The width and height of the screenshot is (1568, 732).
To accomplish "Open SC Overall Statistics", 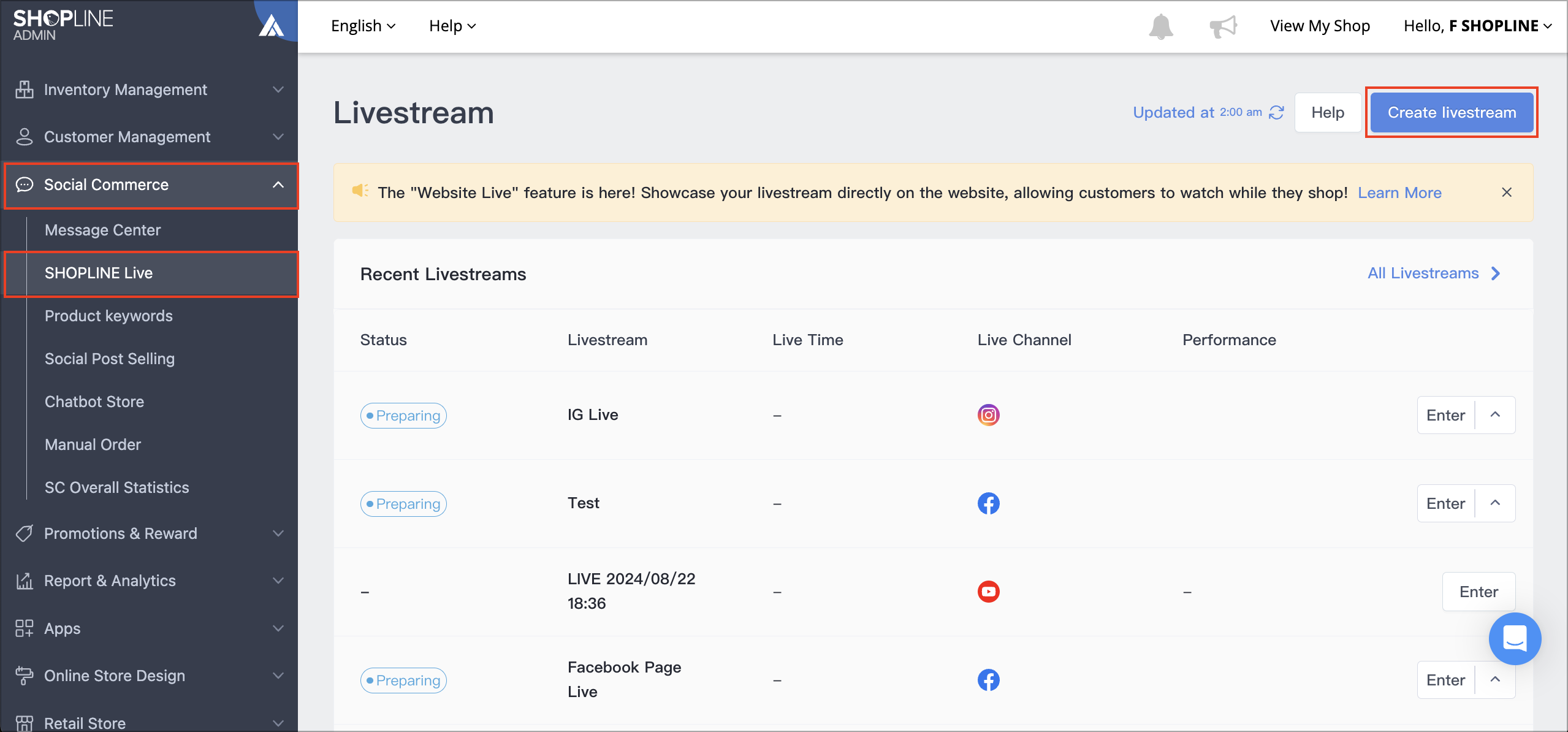I will (116, 487).
